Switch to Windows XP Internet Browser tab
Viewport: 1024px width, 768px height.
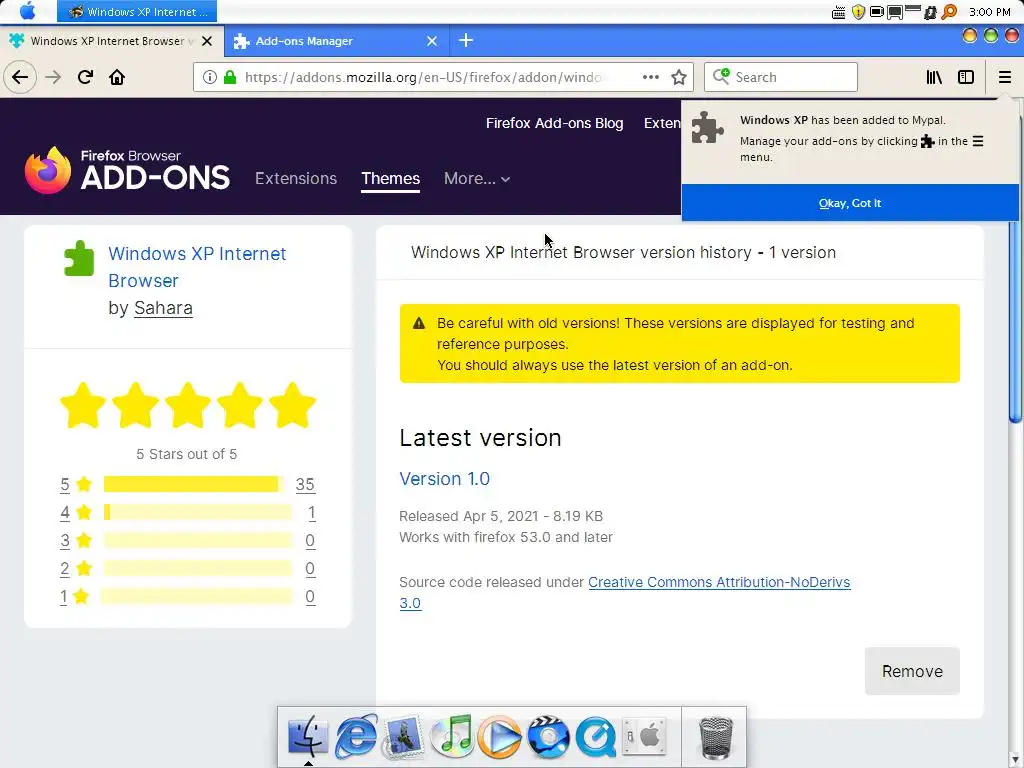pos(112,40)
